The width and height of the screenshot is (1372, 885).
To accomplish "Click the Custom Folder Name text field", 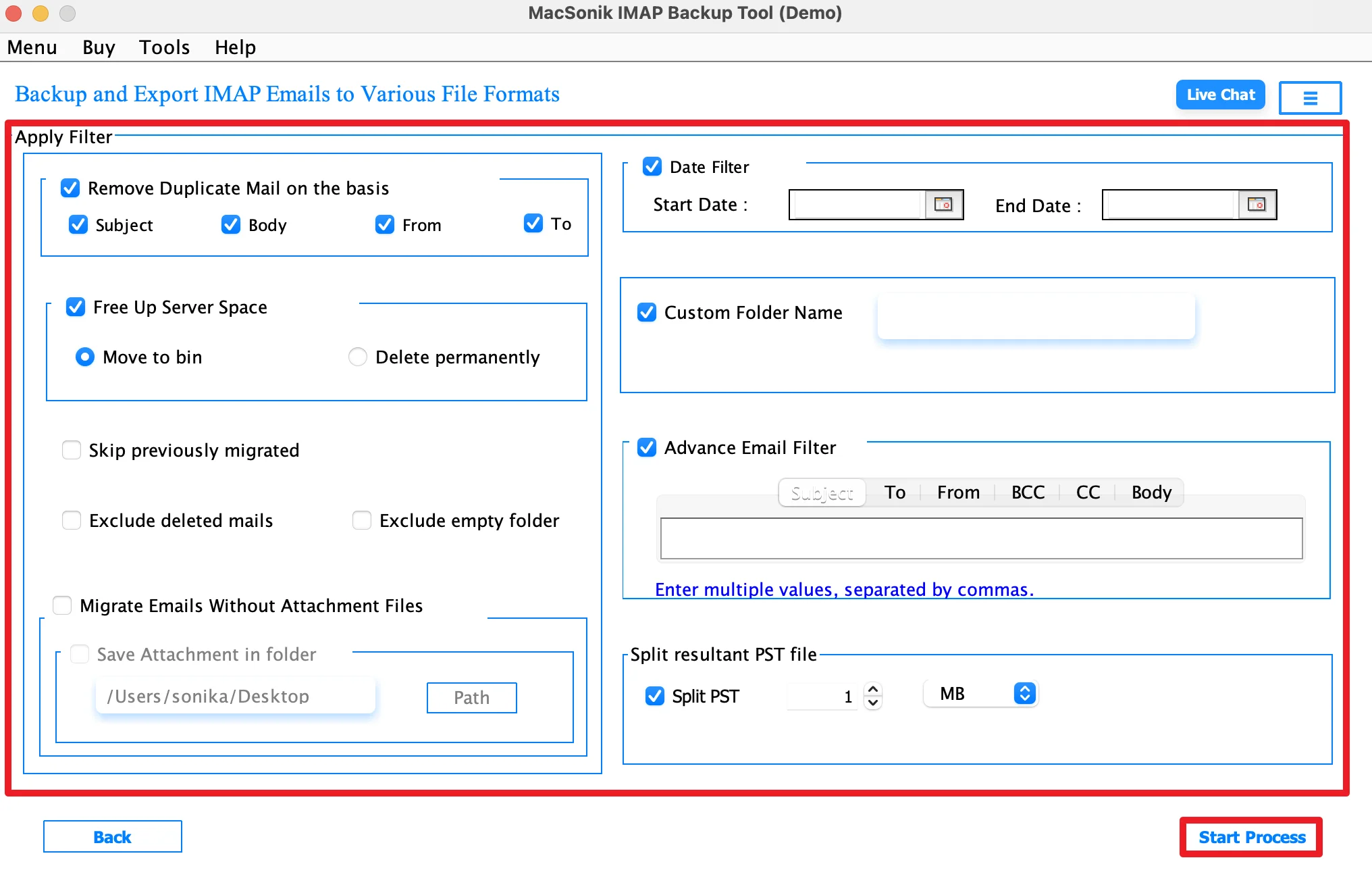I will point(1036,316).
